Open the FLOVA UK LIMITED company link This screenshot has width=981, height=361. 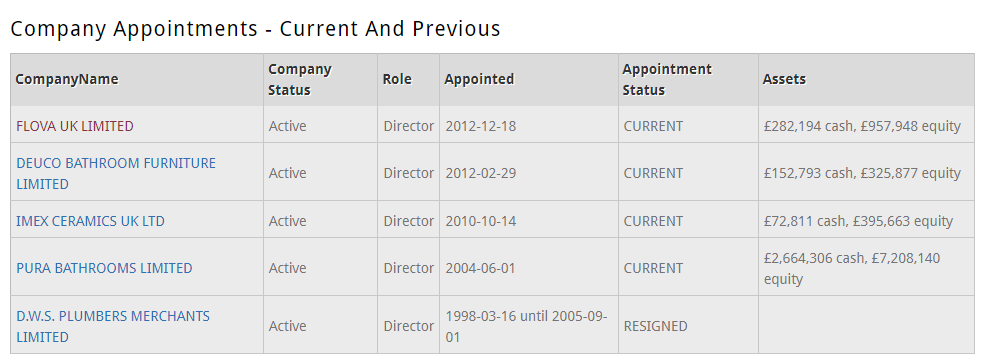coord(74,126)
